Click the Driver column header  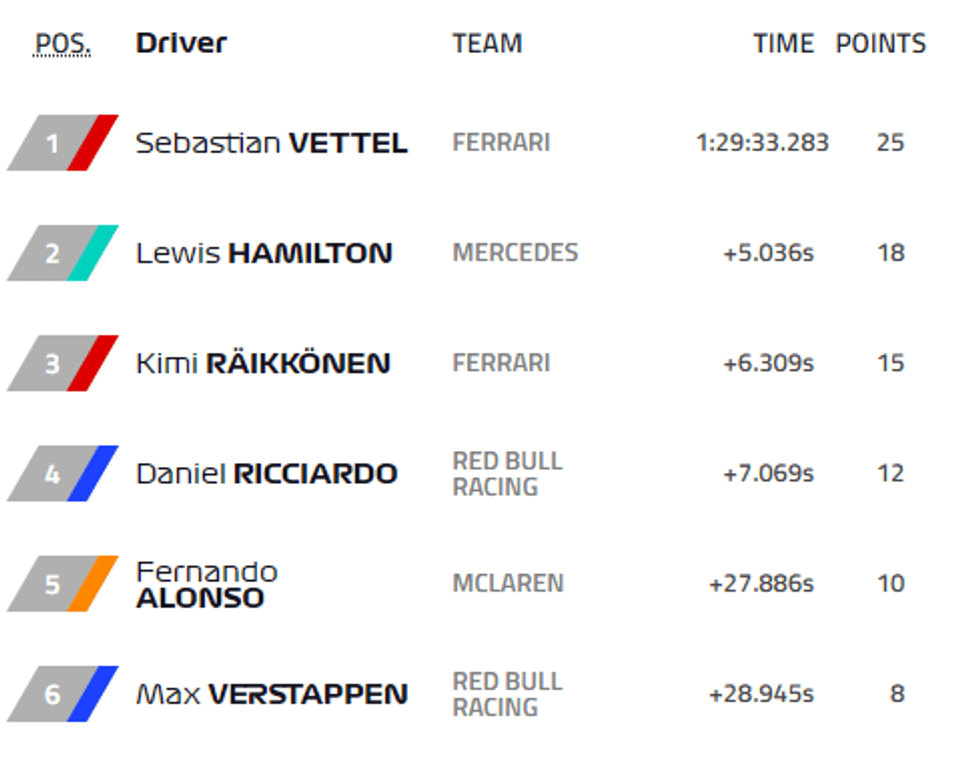tap(181, 44)
